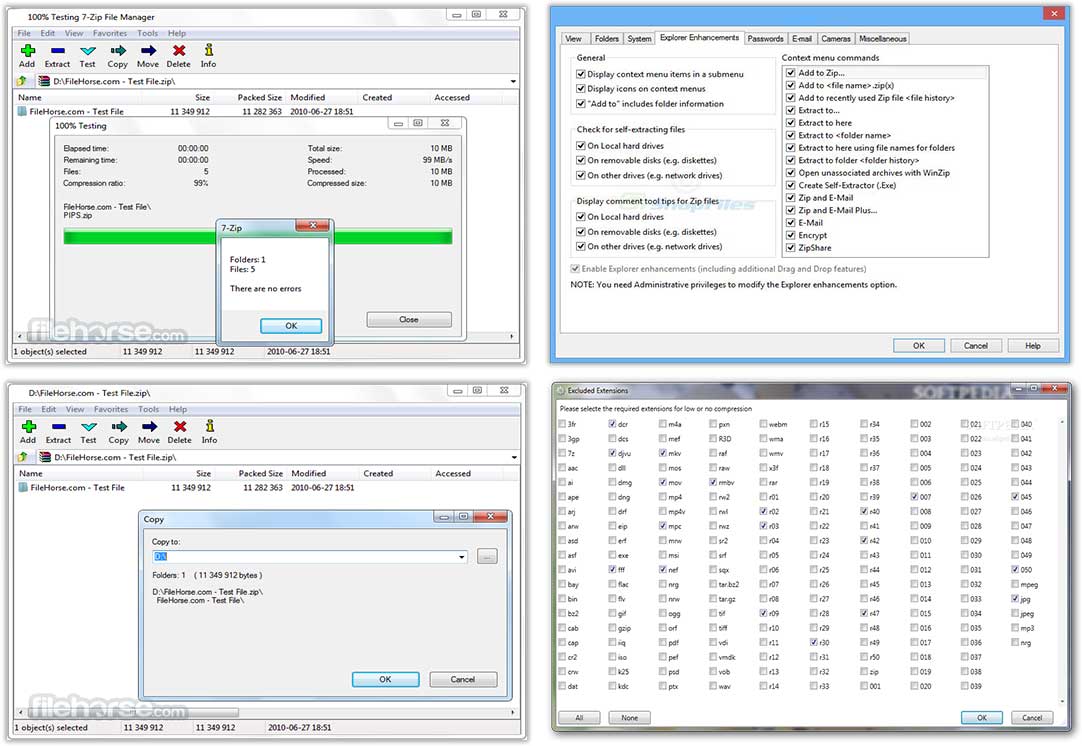1082x746 pixels.
Task: Click the Move icon in the lower 7-Zip window
Action: 149,426
